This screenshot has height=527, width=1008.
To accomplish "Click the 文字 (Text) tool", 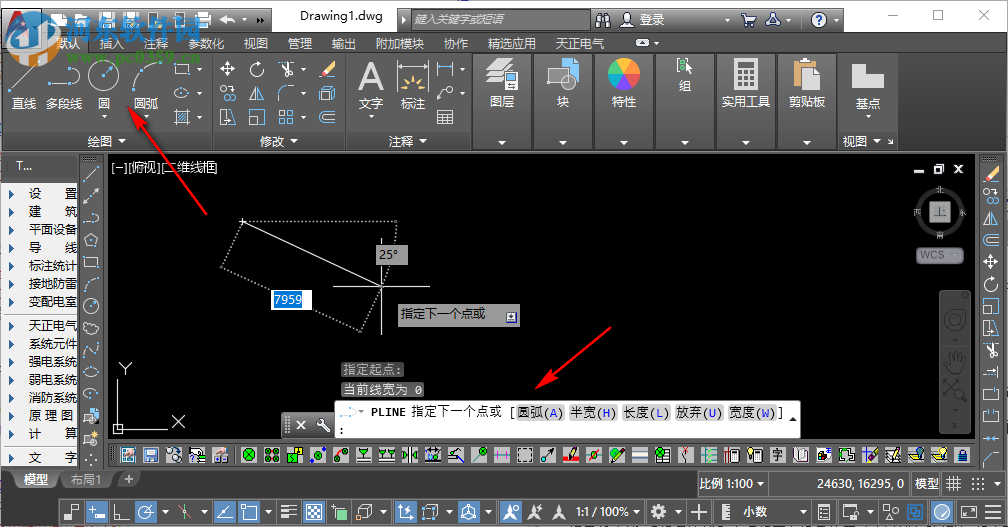I will pos(371,85).
